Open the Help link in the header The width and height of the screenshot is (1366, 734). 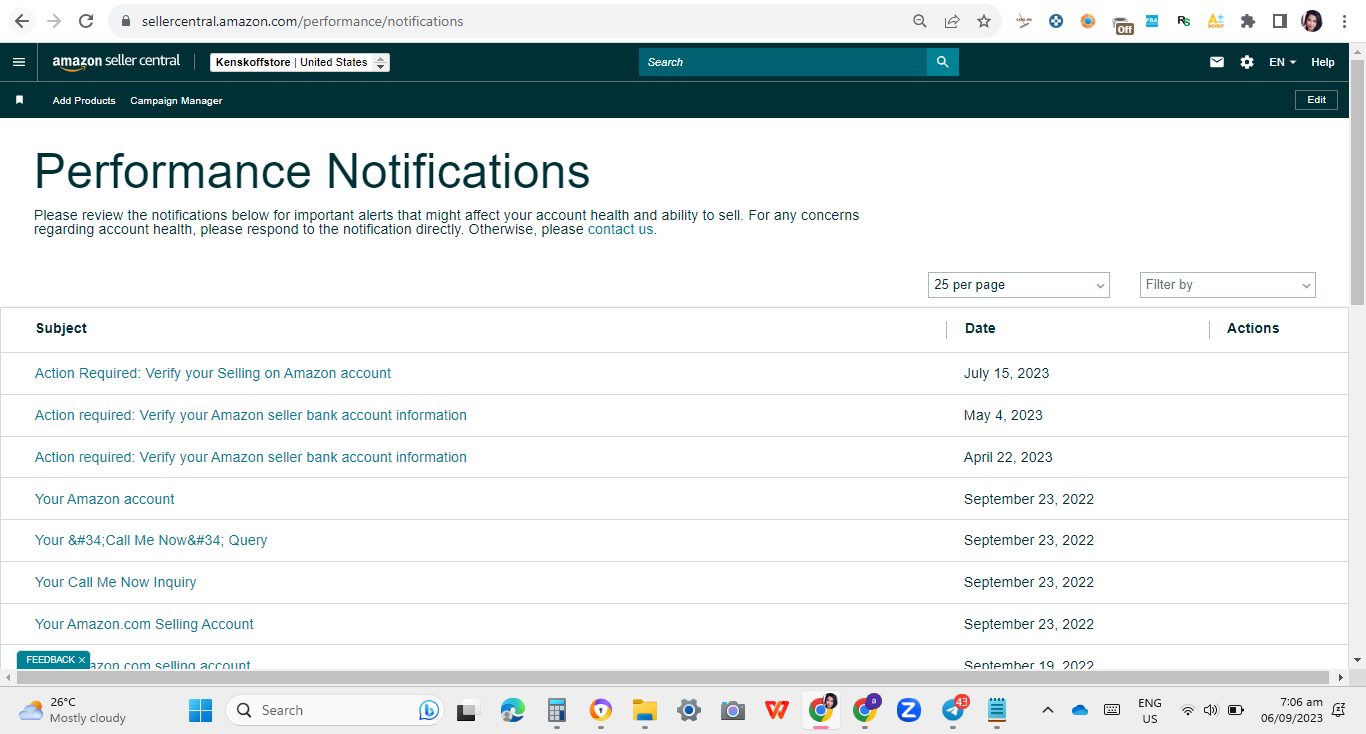[1323, 62]
